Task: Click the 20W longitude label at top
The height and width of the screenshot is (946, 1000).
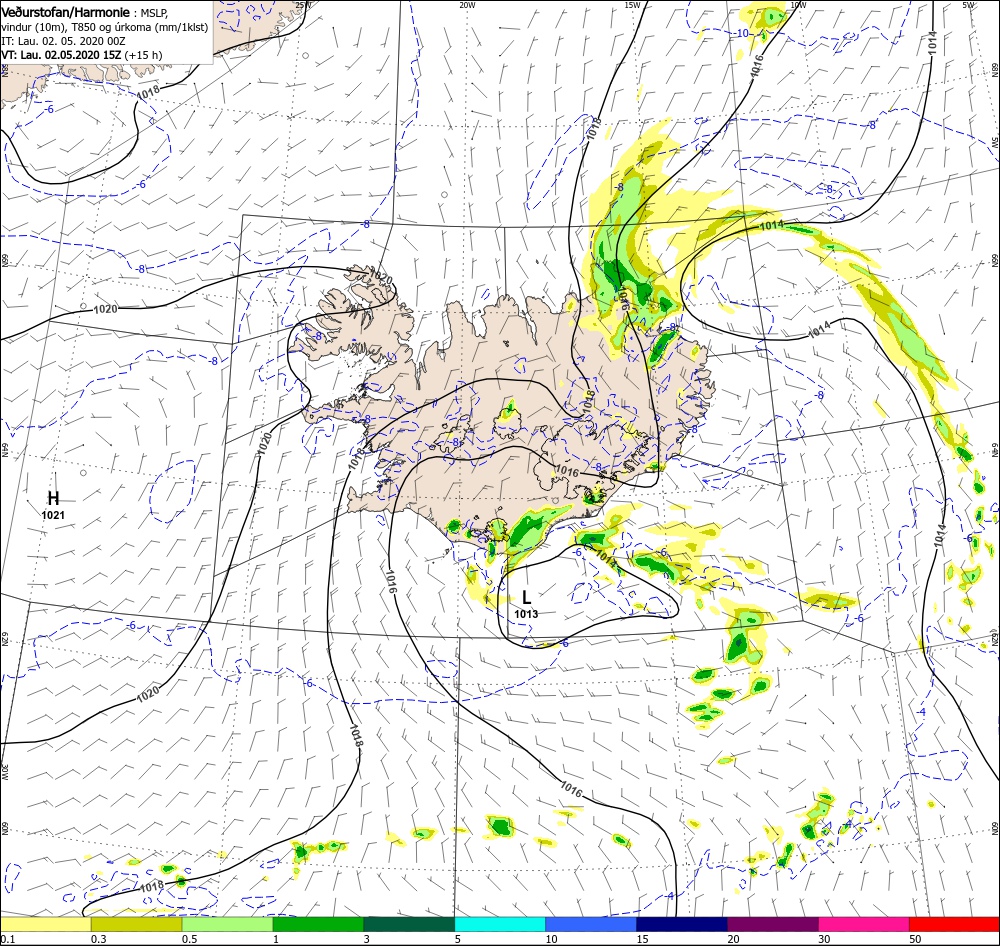Action: click(x=467, y=5)
